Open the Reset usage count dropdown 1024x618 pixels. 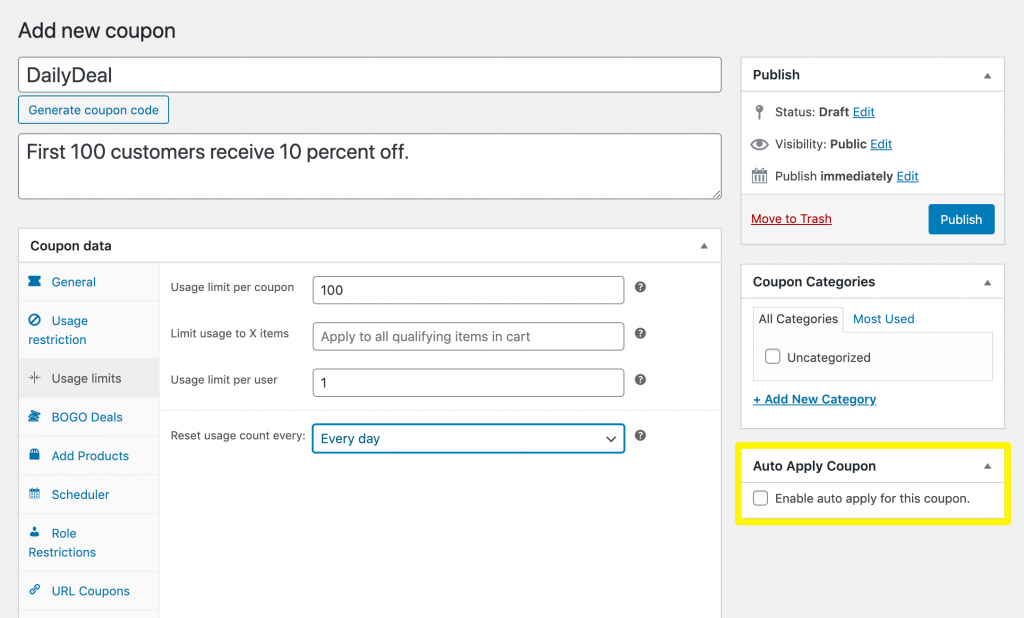(468, 438)
